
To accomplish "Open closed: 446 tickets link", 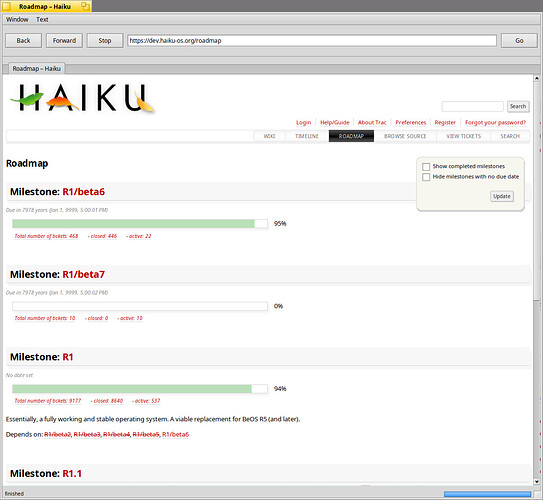I will tap(104, 236).
